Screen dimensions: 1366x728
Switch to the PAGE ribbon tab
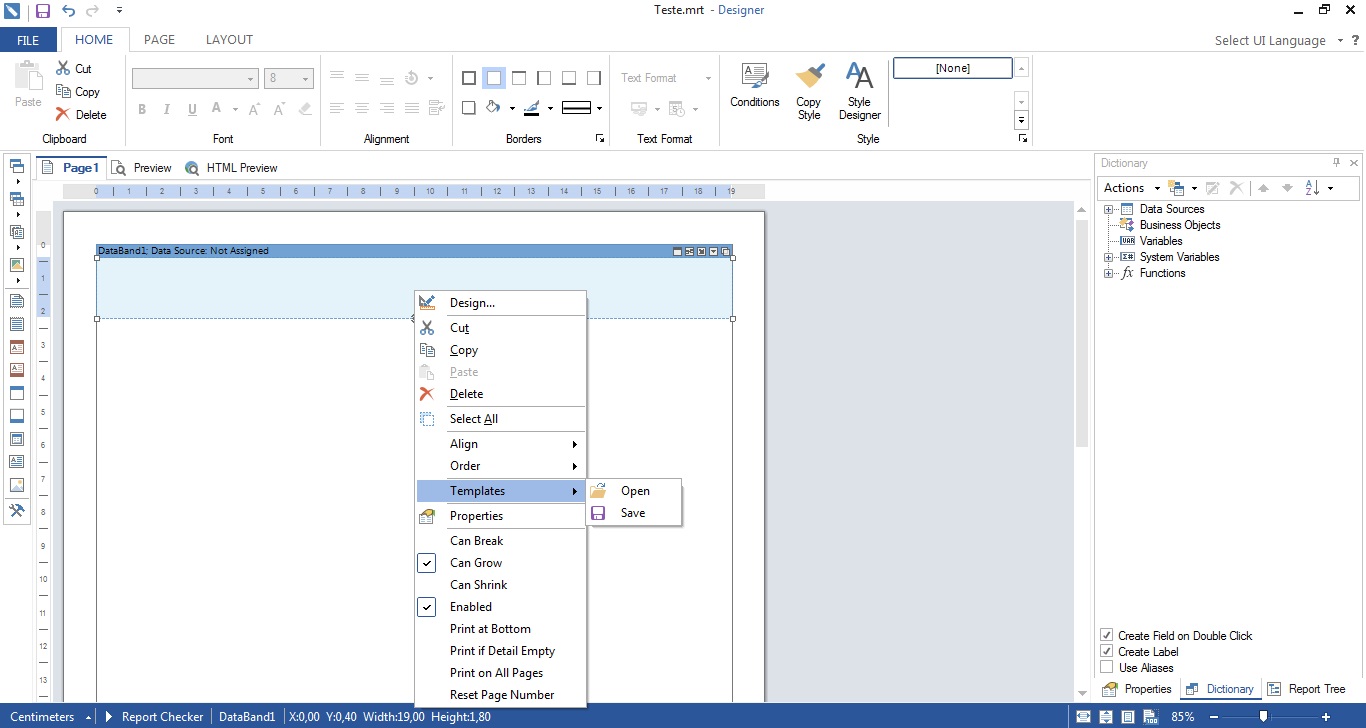pyautogui.click(x=159, y=40)
